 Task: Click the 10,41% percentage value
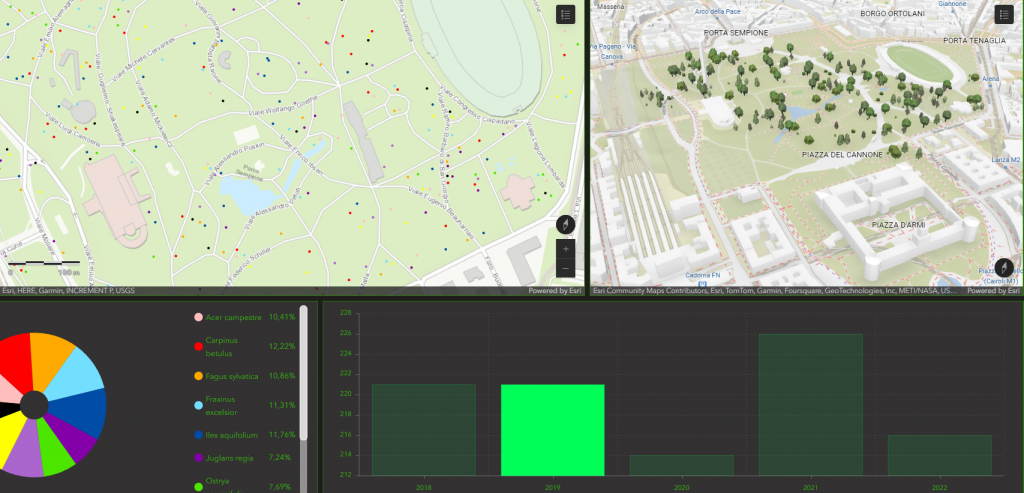[x=282, y=317]
